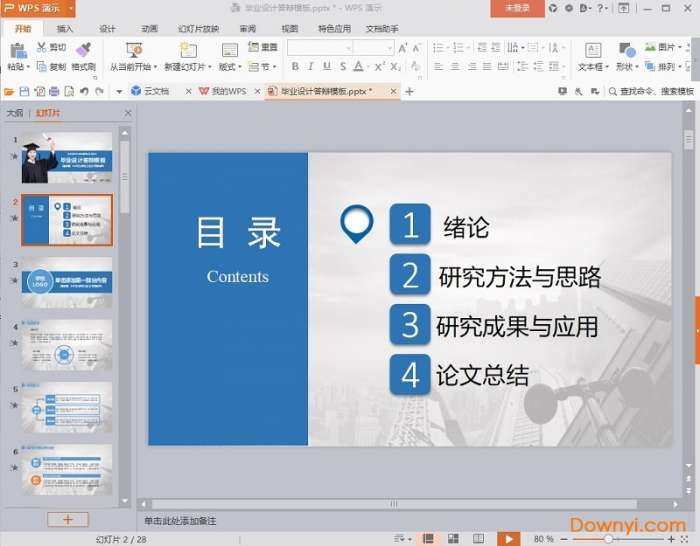Viewport: 700px width, 546px height.
Task: Switch to the Outline pane tab
Action: pyautogui.click(x=15, y=113)
